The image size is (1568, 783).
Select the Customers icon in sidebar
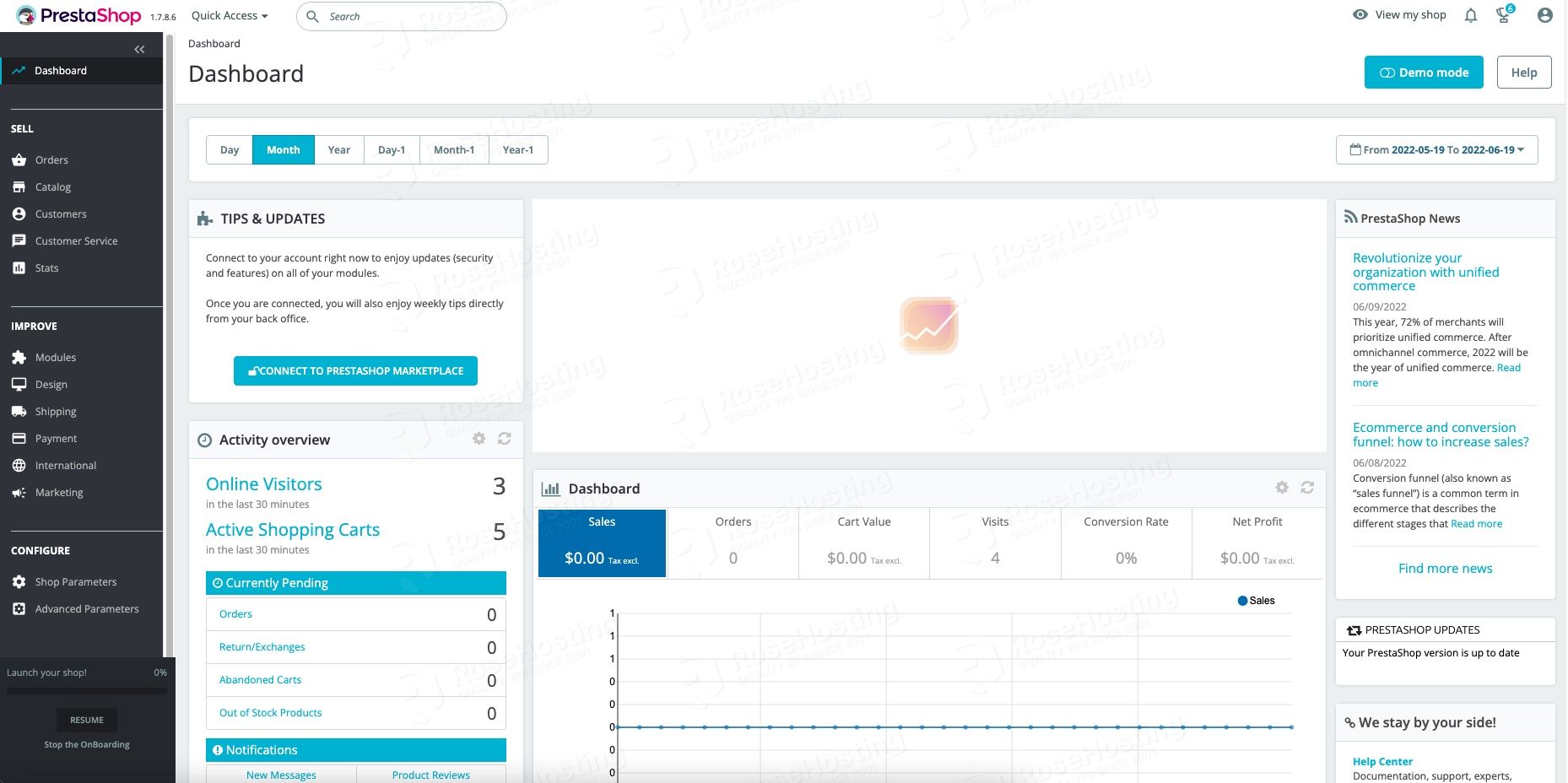[x=19, y=213]
